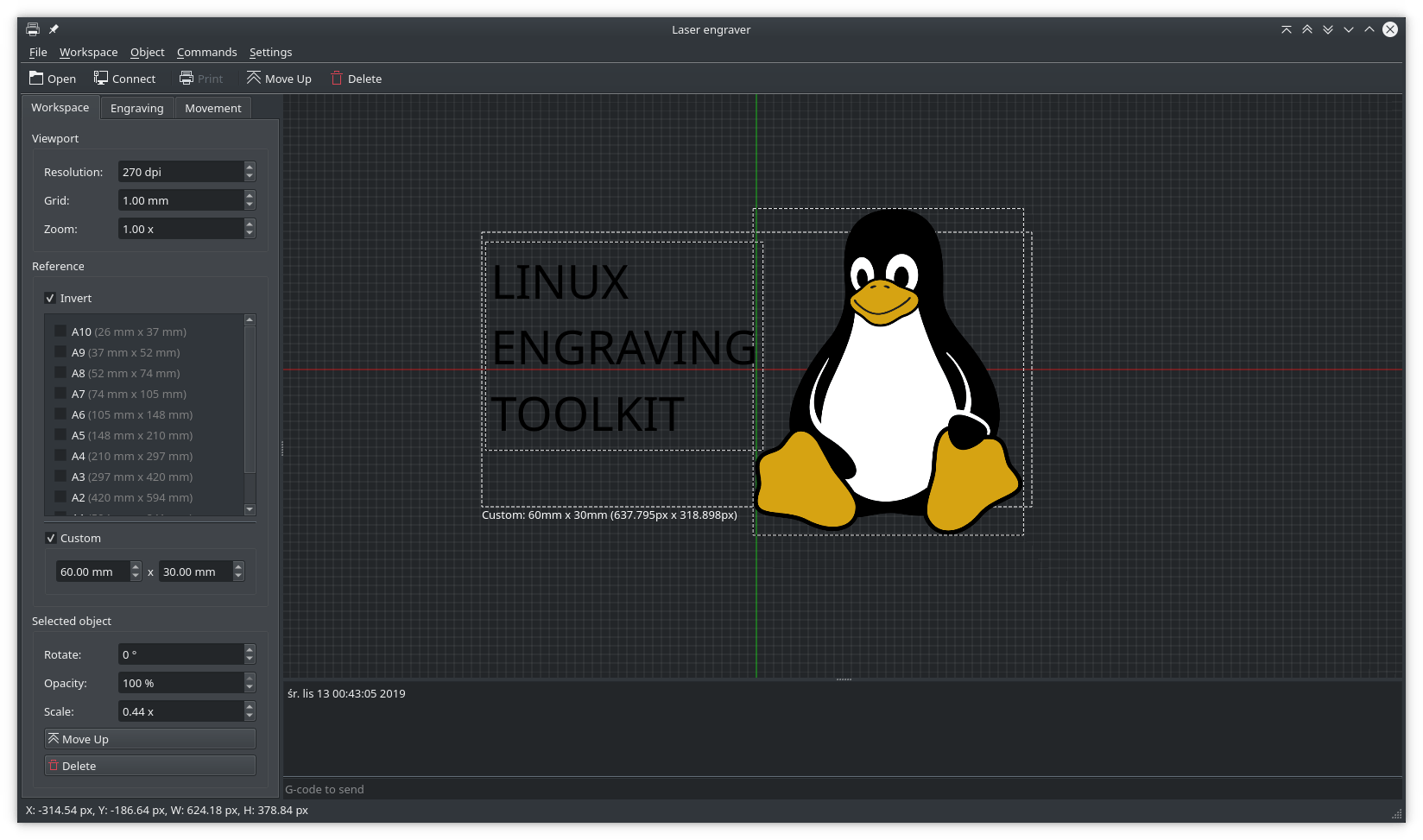
Task: Click the custom height field 30.00 mm
Action: pos(196,572)
